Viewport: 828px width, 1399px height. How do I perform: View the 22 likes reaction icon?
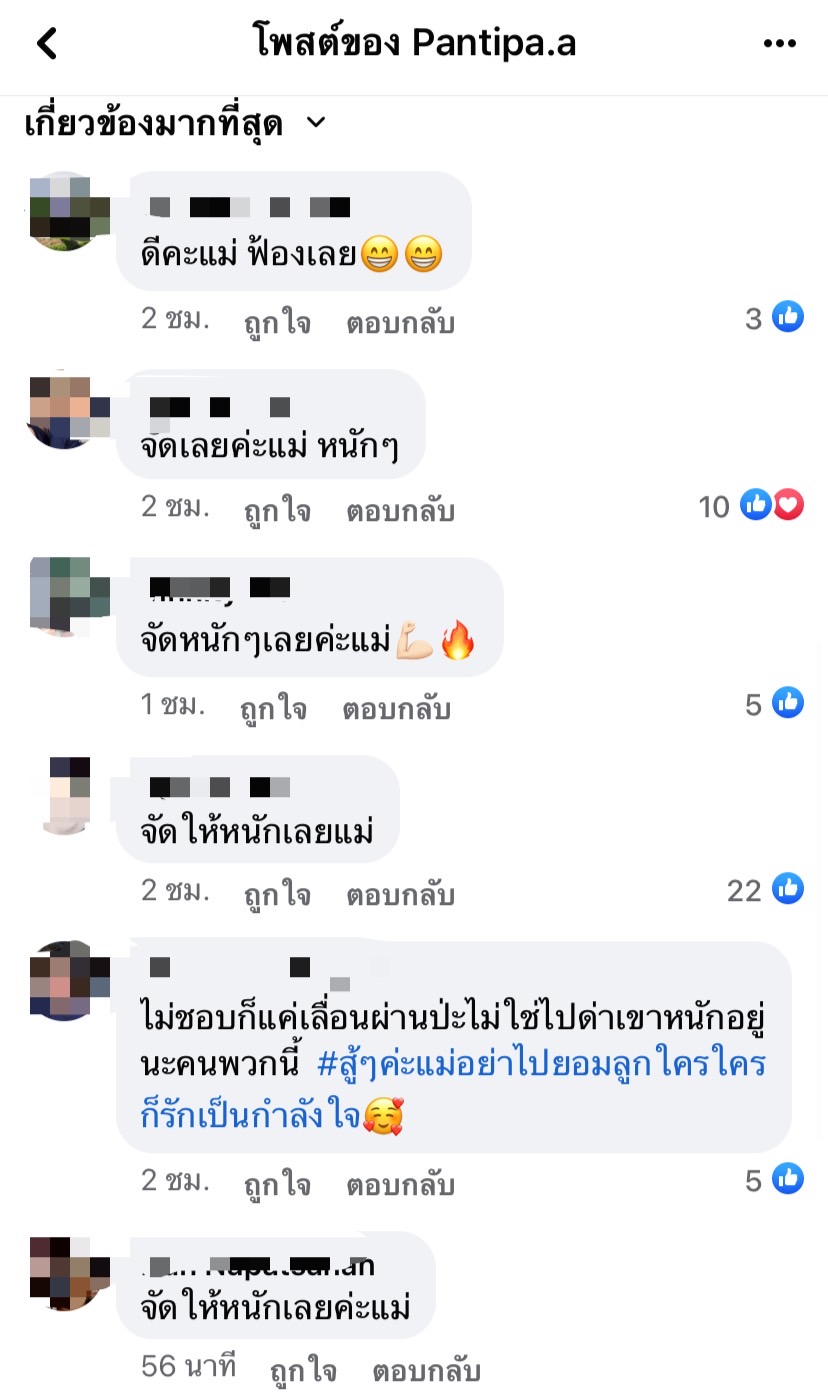788,889
